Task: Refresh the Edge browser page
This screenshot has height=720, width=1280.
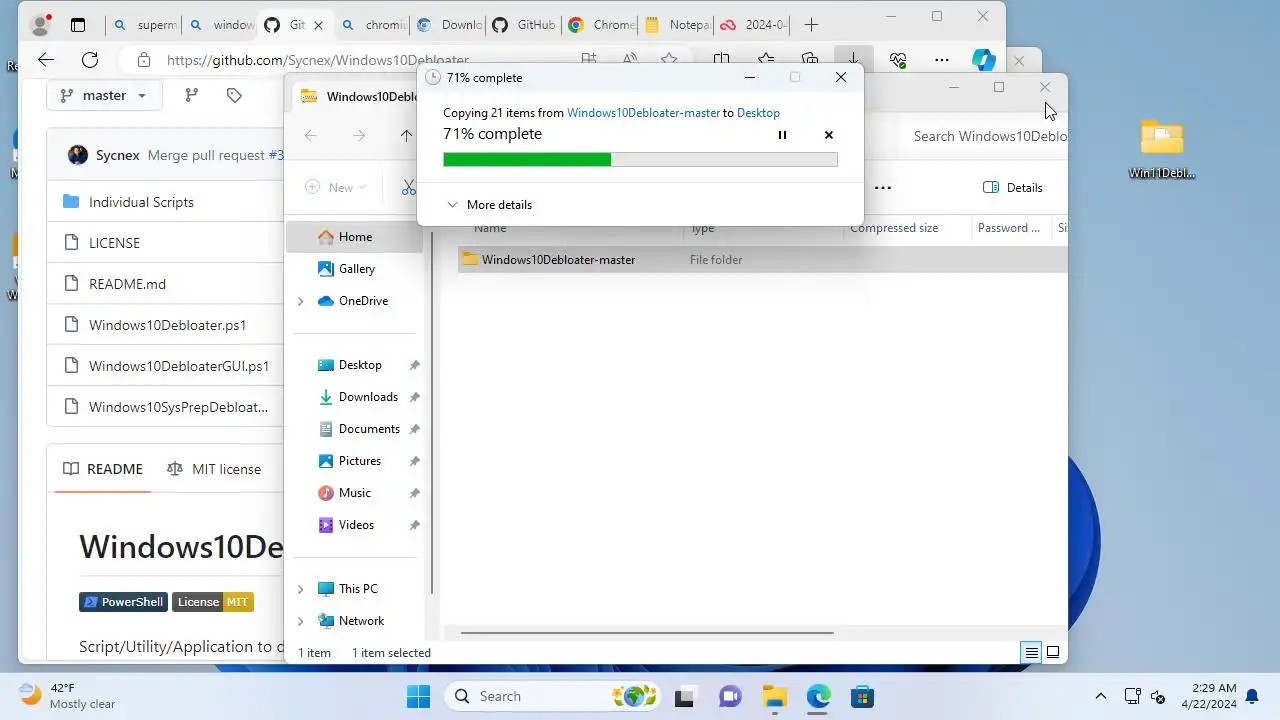Action: 90,60
